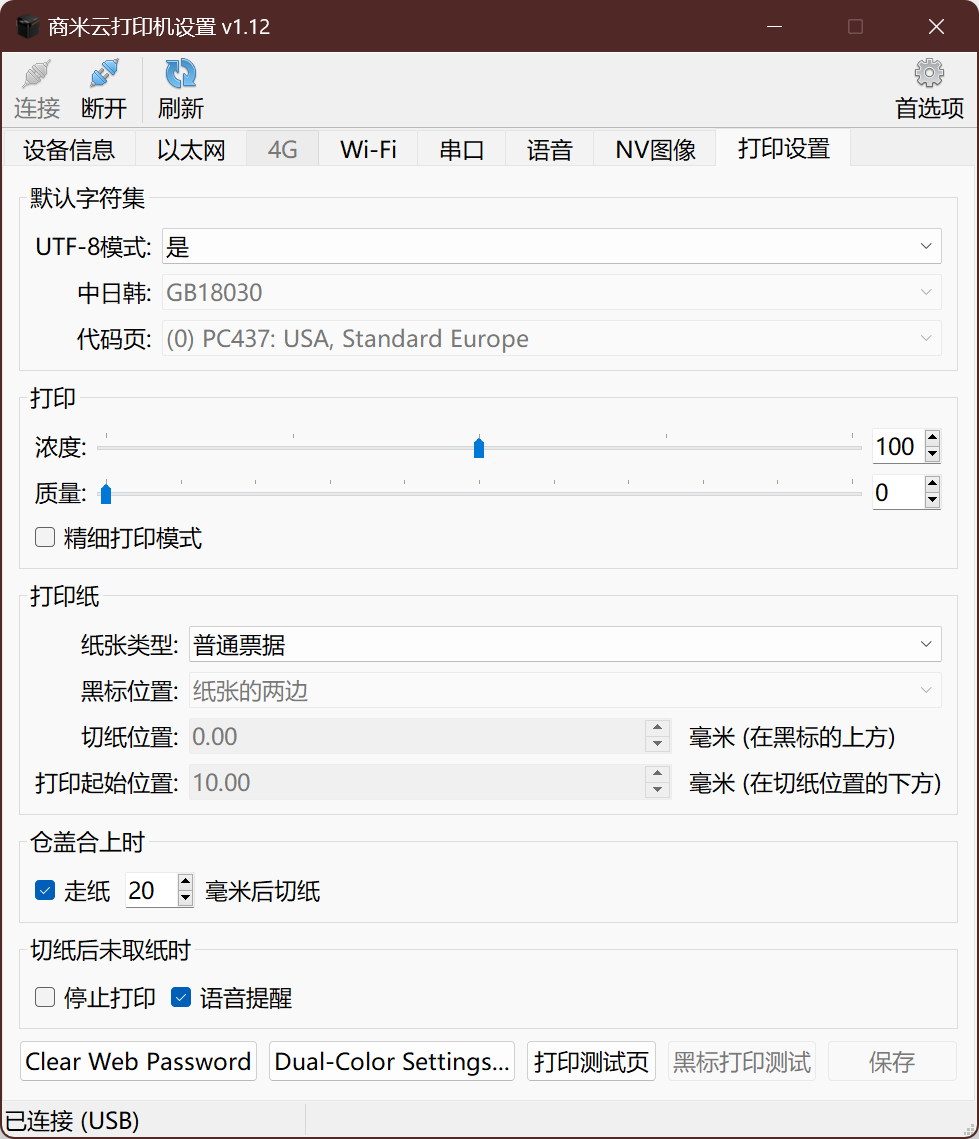Open the 设备信息 tab
This screenshot has height=1139, width=979.
69,150
